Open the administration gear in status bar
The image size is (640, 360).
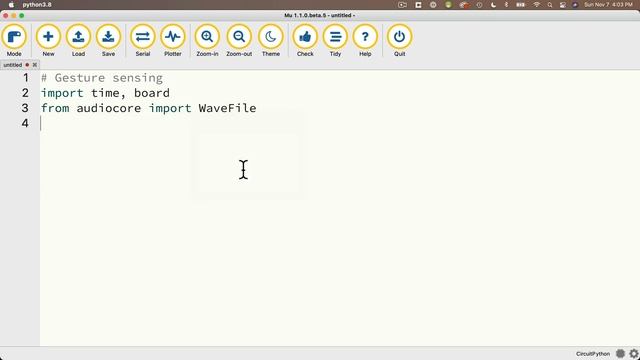tap(634, 353)
